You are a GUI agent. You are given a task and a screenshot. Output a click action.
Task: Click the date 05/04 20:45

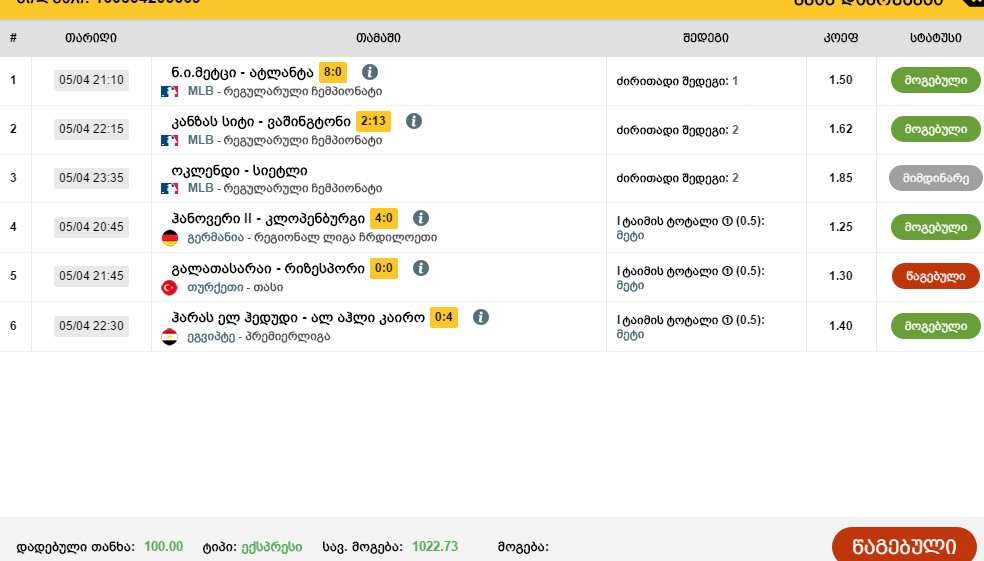pos(92,227)
